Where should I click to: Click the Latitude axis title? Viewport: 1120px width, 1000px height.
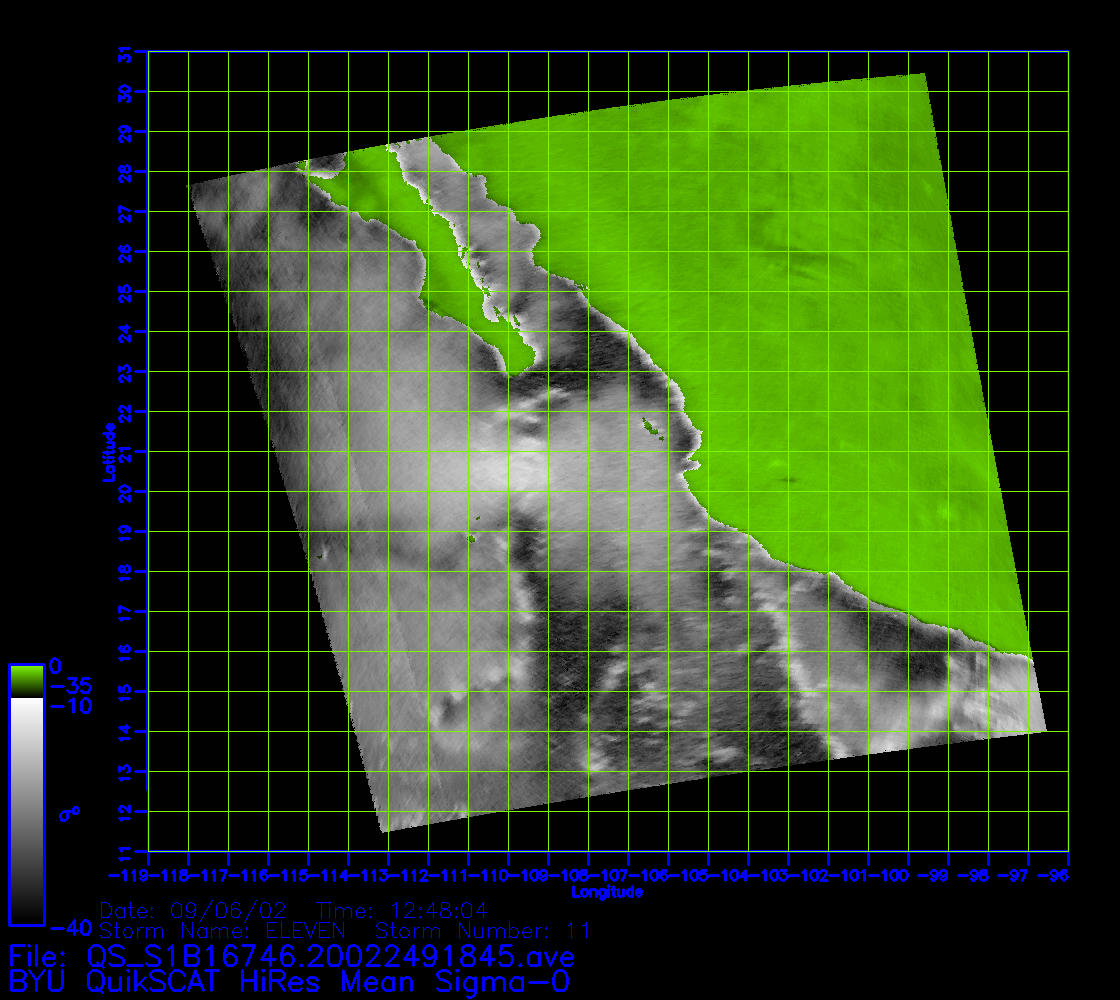pos(107,452)
